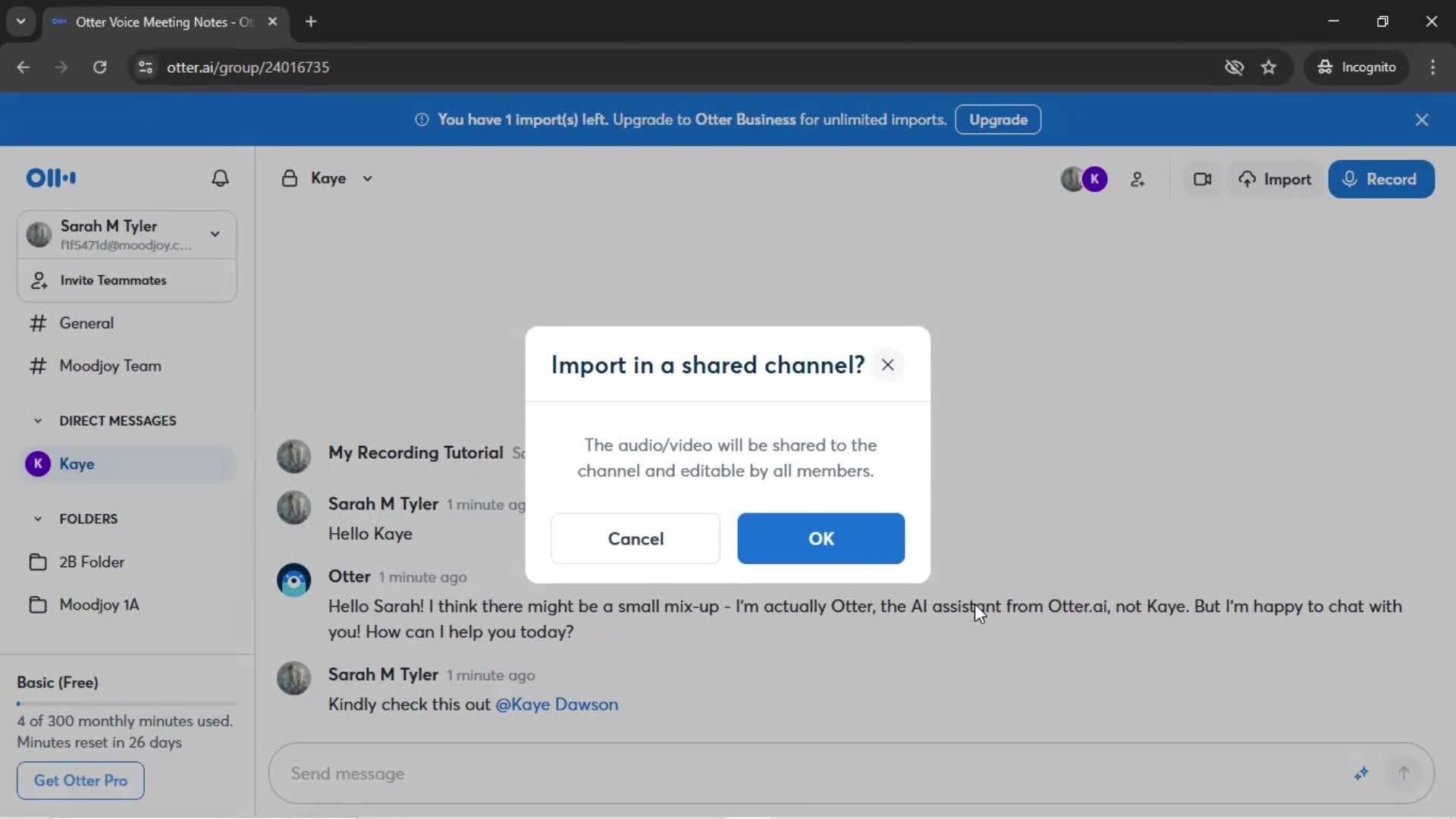Click the monthly minutes usage bar
This screenshot has height=819, width=1456.
click(x=127, y=704)
